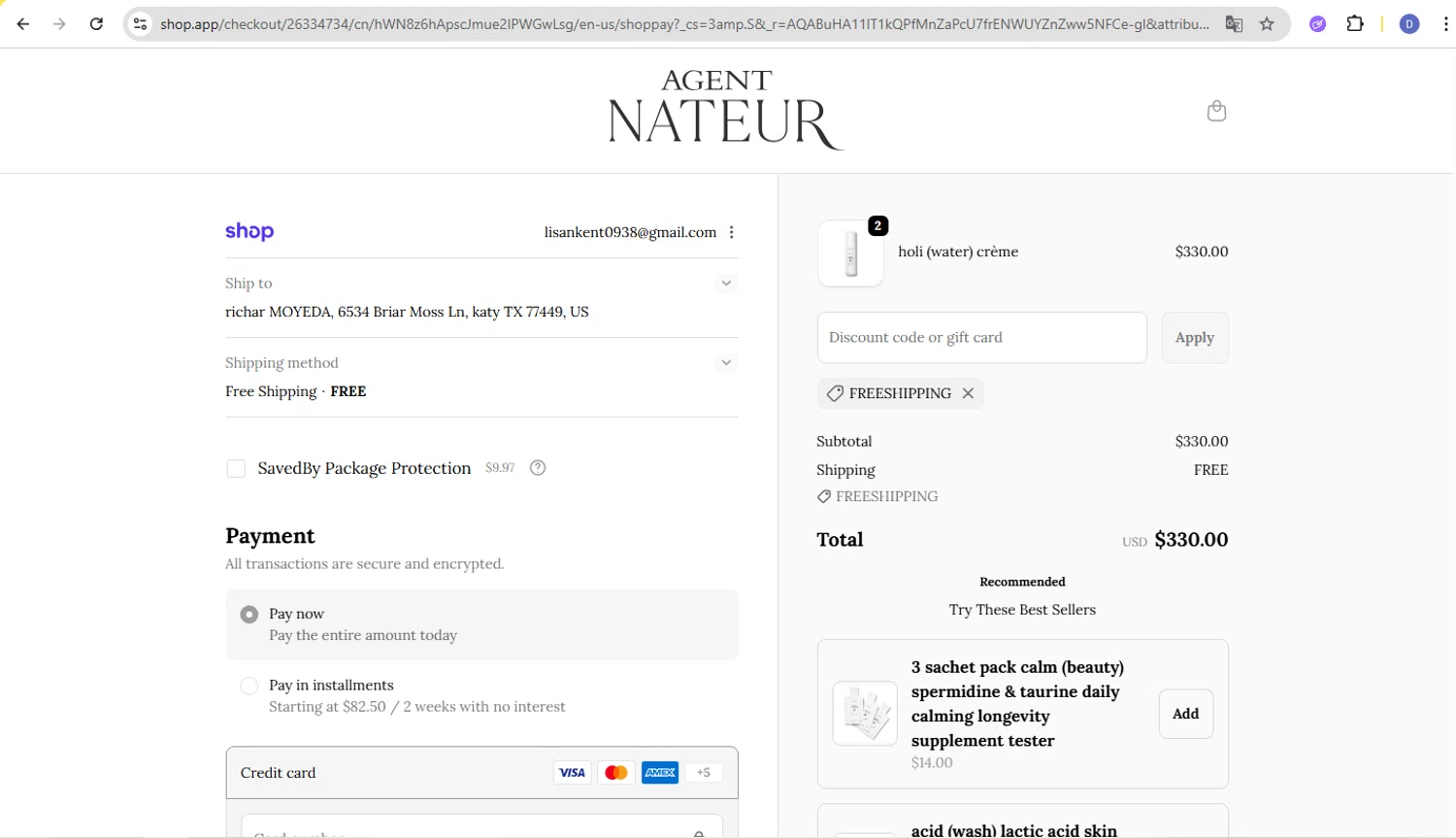Open the sachet pack product thumbnail

(865, 714)
